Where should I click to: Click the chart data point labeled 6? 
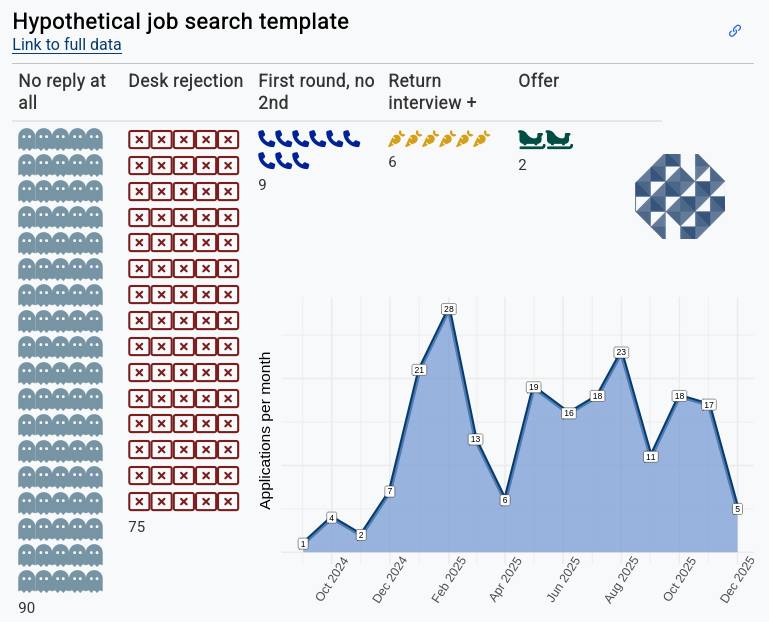(505, 500)
